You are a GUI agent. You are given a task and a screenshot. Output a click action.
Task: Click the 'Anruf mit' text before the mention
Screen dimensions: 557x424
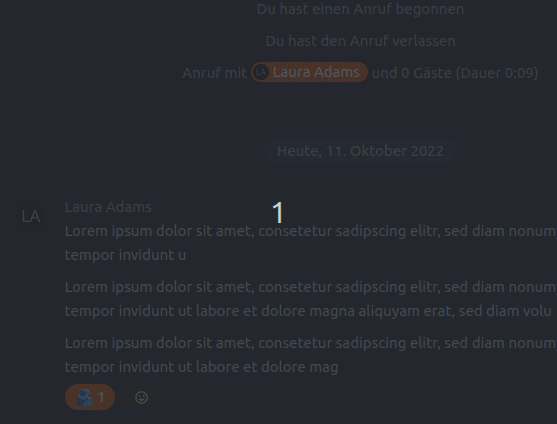[215, 73]
